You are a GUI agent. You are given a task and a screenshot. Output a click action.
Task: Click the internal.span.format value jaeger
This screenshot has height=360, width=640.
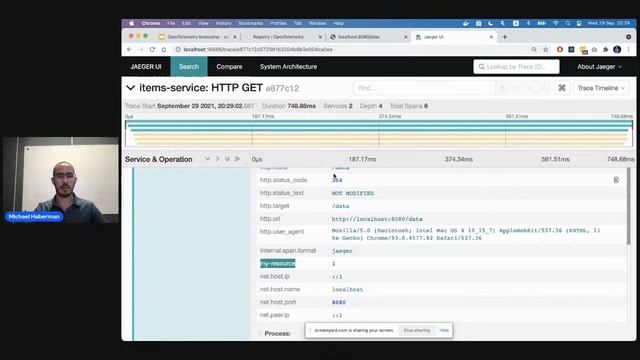point(342,251)
